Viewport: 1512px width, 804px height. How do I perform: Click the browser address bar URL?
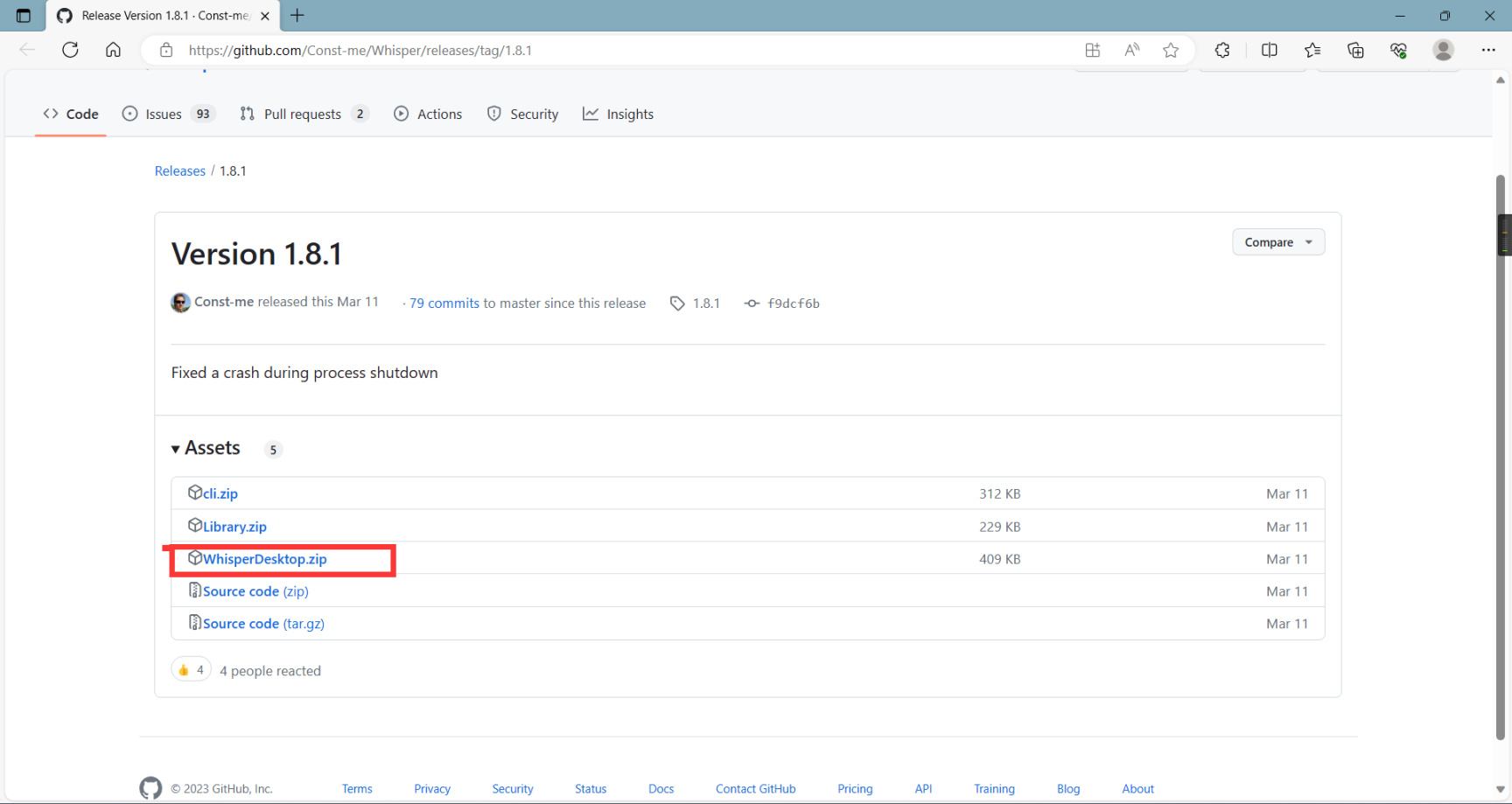point(360,51)
